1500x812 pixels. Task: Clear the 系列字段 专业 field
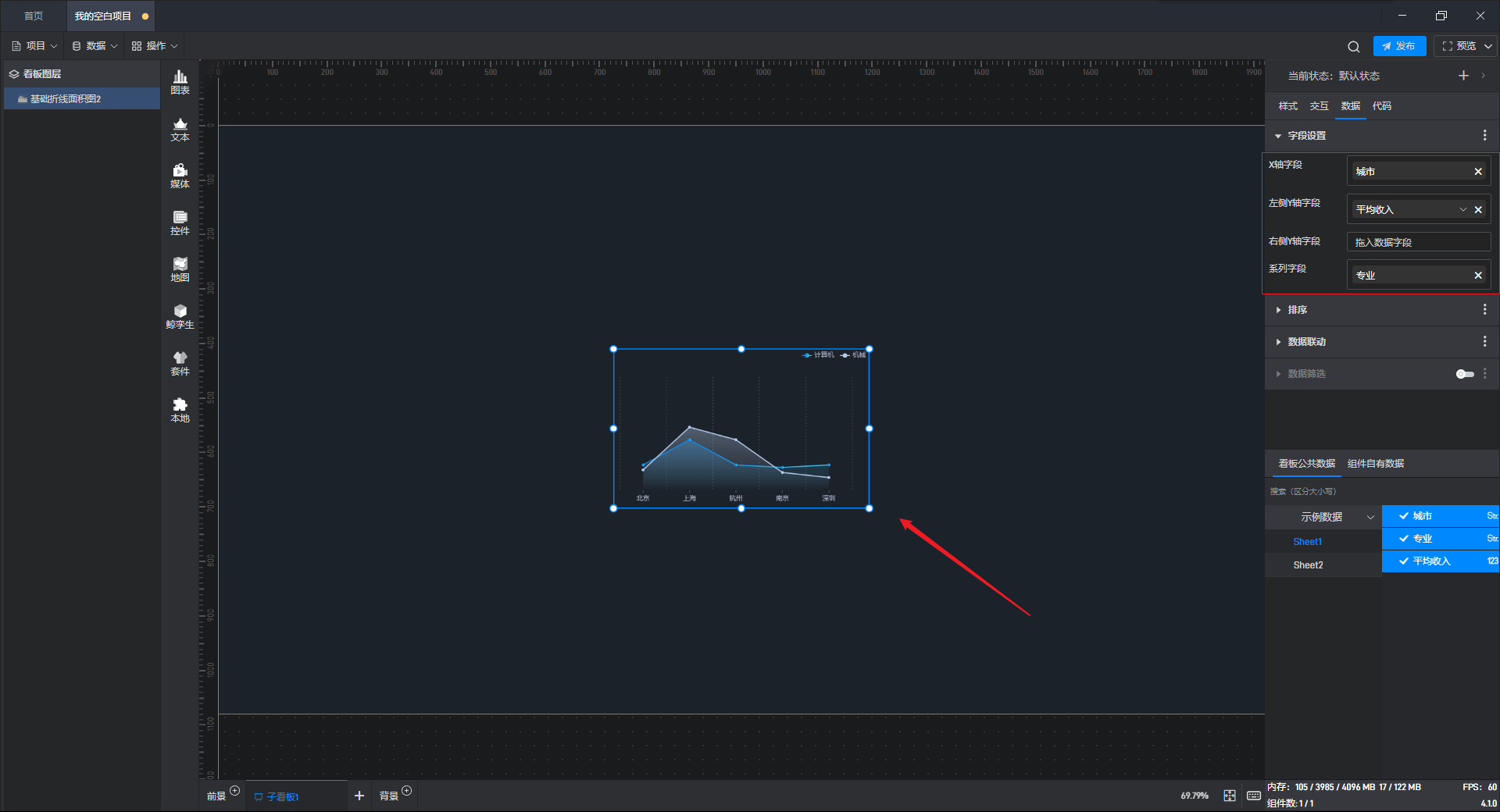pyautogui.click(x=1478, y=275)
